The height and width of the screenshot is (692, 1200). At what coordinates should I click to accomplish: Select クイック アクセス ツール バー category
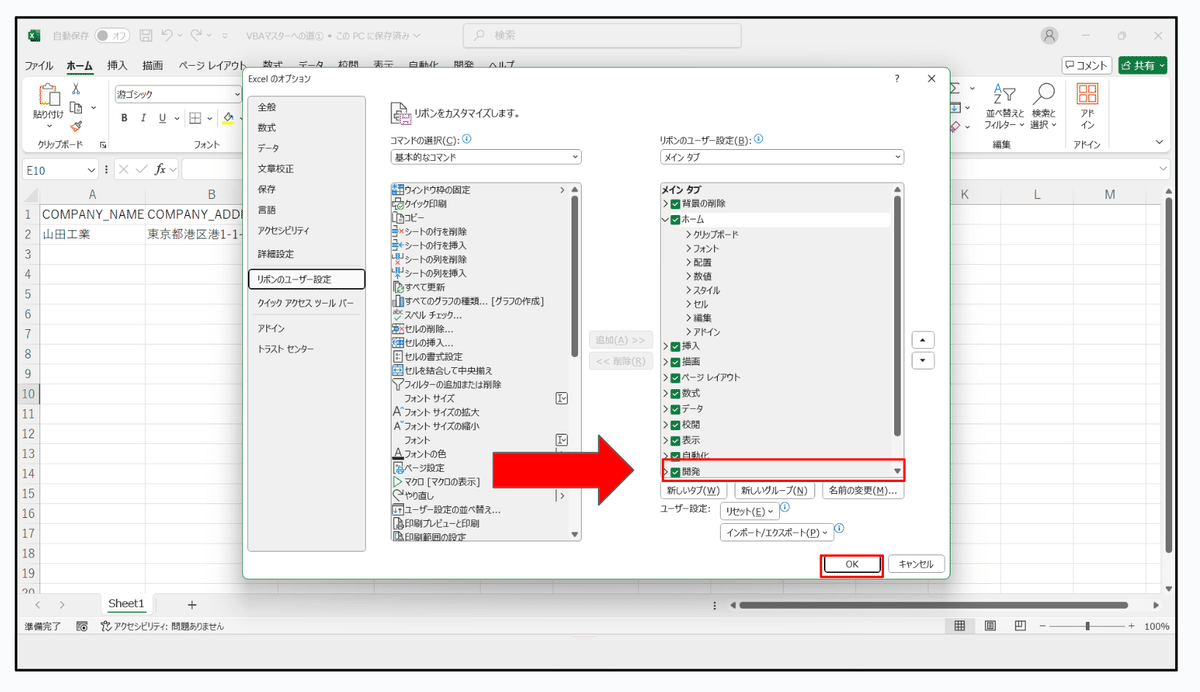pyautogui.click(x=306, y=303)
